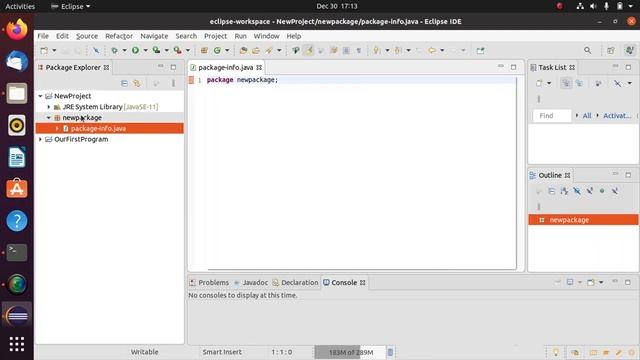Click the green Run toolbar button
Screen dimensions: 640x360
[135, 50]
